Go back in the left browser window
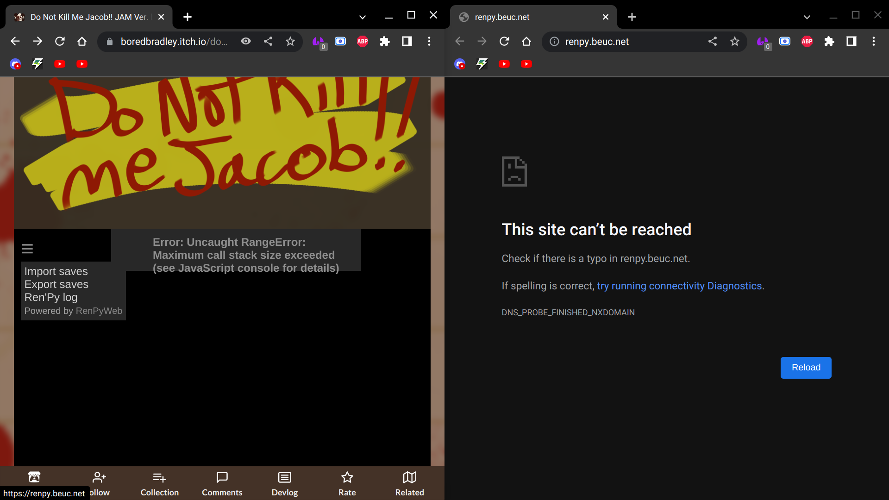 coord(15,41)
